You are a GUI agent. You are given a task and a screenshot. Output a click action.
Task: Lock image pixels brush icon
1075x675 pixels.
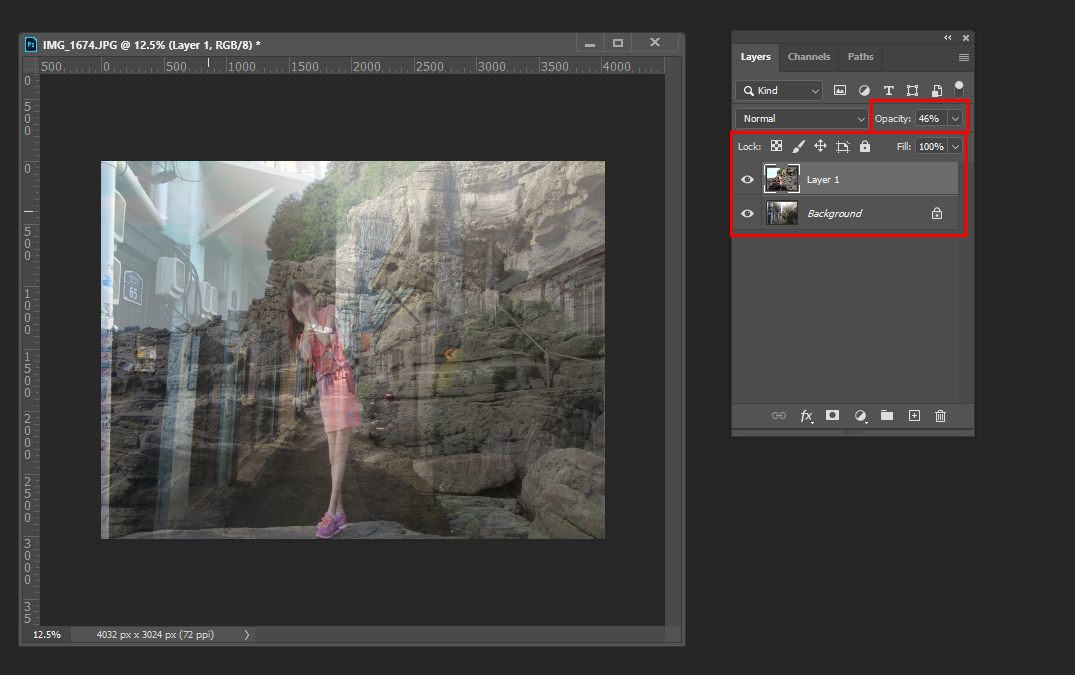click(x=798, y=146)
